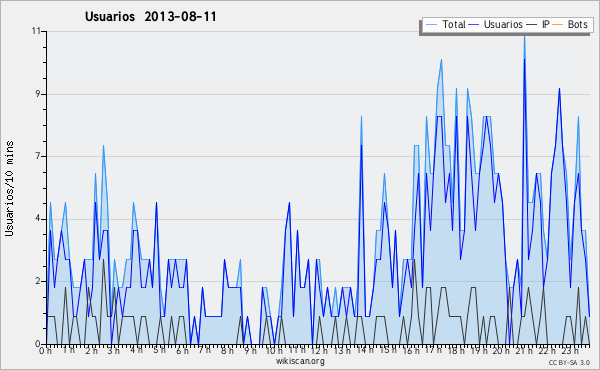Click the y-axis value 2
The width and height of the screenshot is (600, 370).
38,281
